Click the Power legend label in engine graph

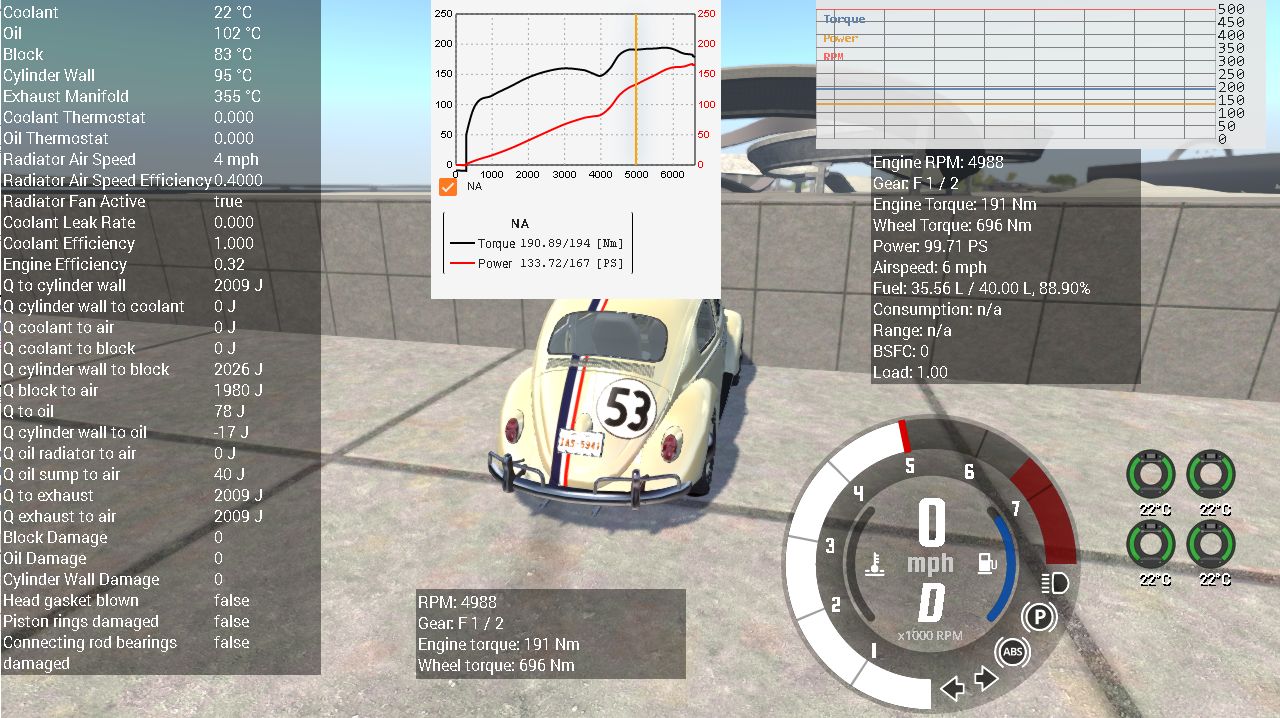(x=840, y=38)
